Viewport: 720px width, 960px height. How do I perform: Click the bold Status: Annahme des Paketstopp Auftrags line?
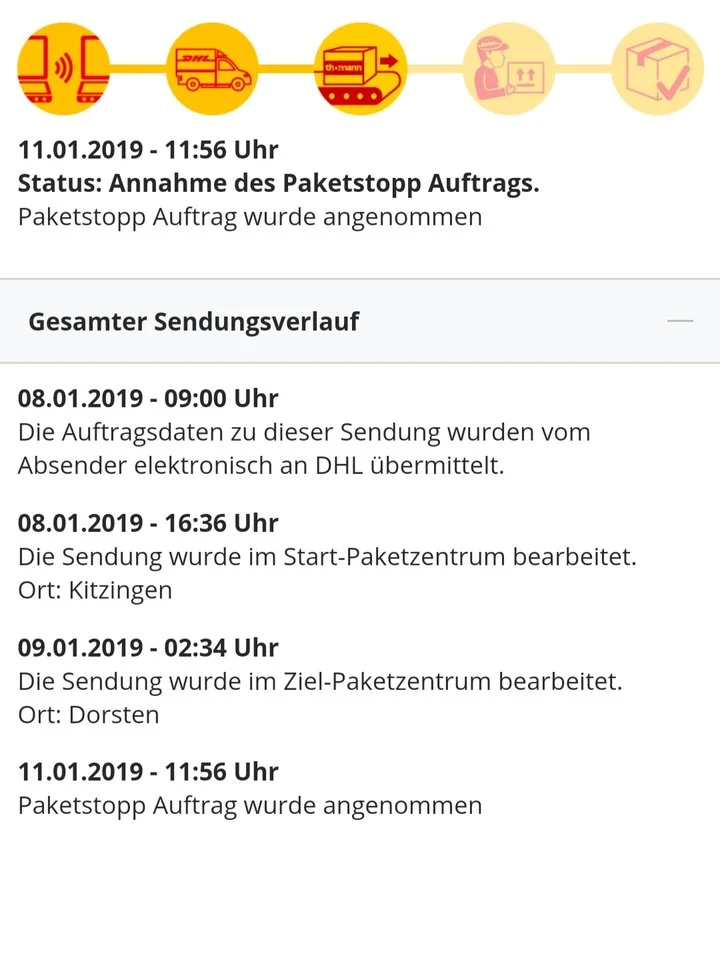[278, 184]
